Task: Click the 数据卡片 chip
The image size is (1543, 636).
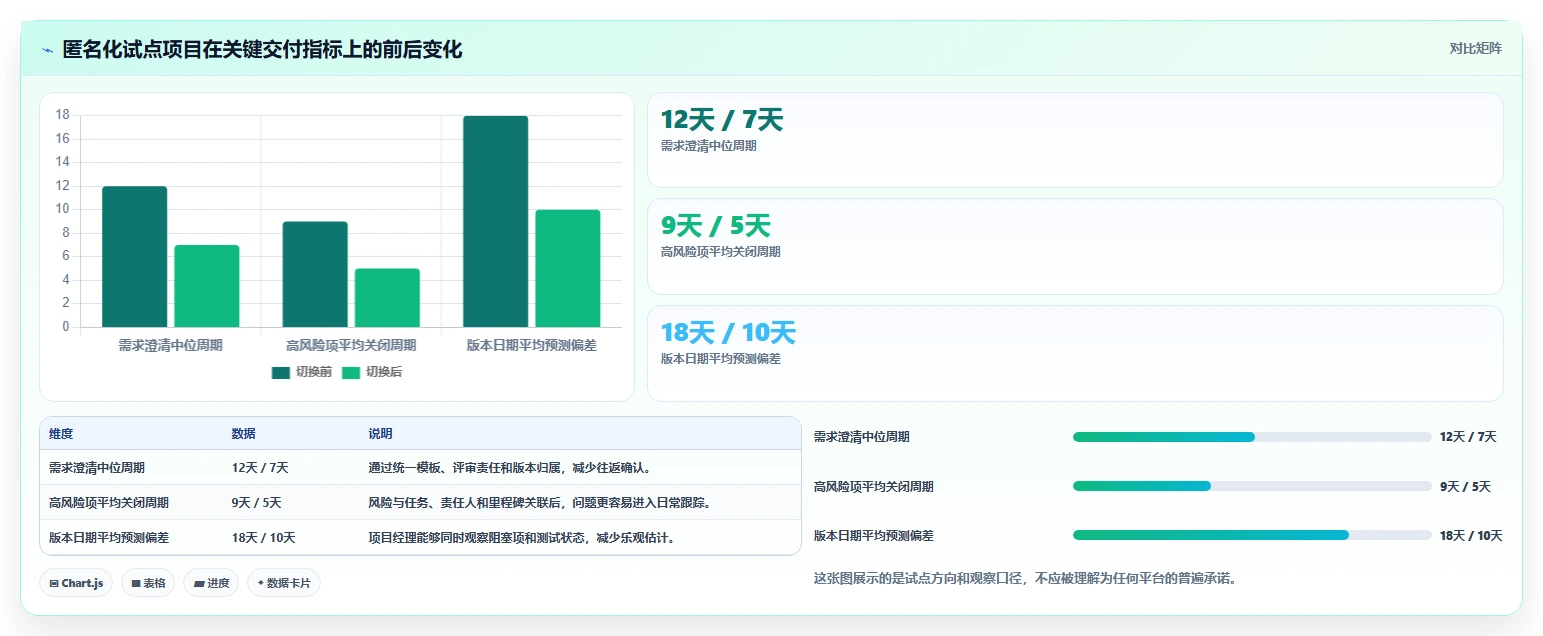Action: tap(284, 583)
